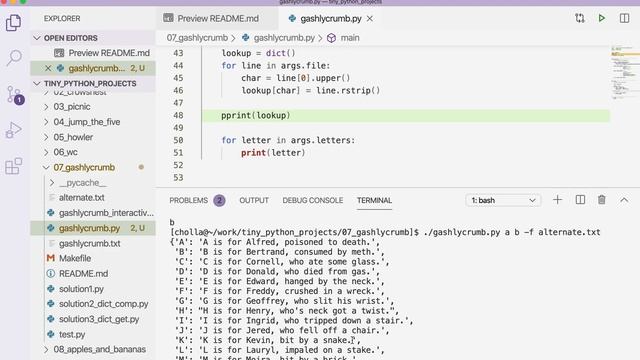This screenshot has height=360, width=640.
Task: Click the 07_gashlycrumb breadcrumb
Action: point(197,38)
